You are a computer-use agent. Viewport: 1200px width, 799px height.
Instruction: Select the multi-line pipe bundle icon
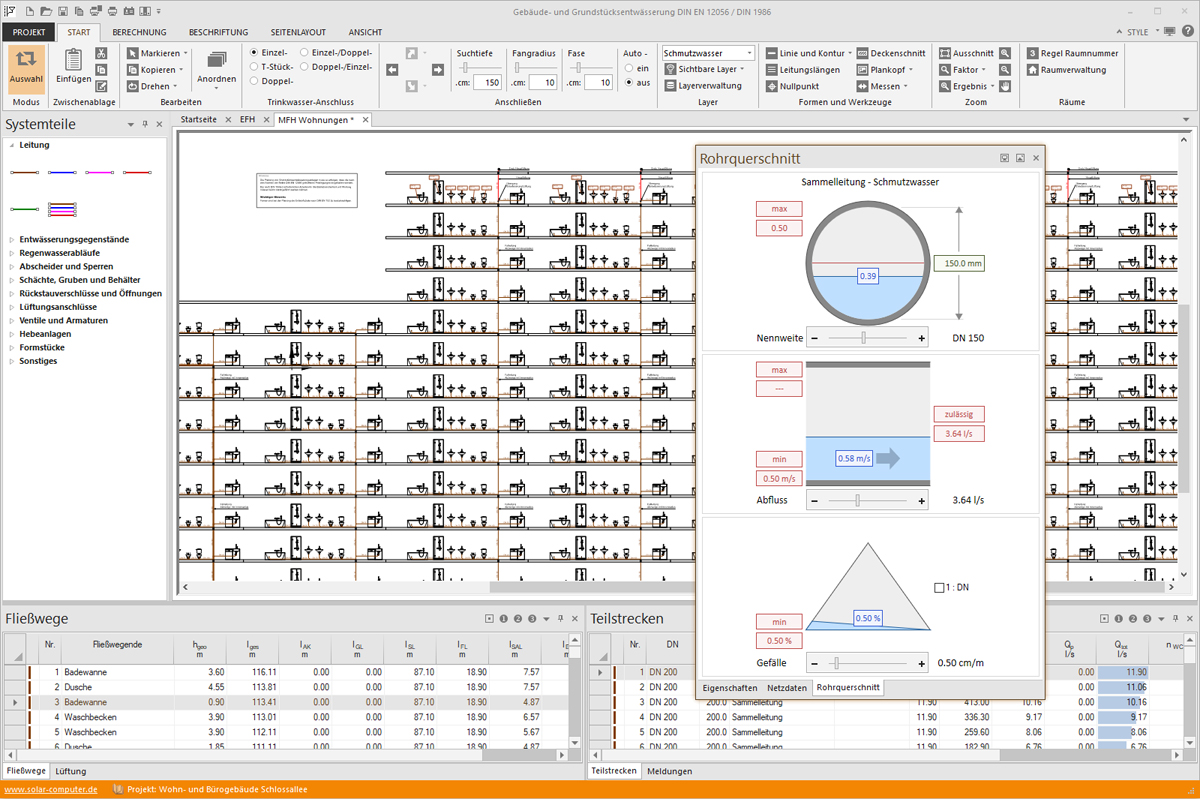coord(63,210)
